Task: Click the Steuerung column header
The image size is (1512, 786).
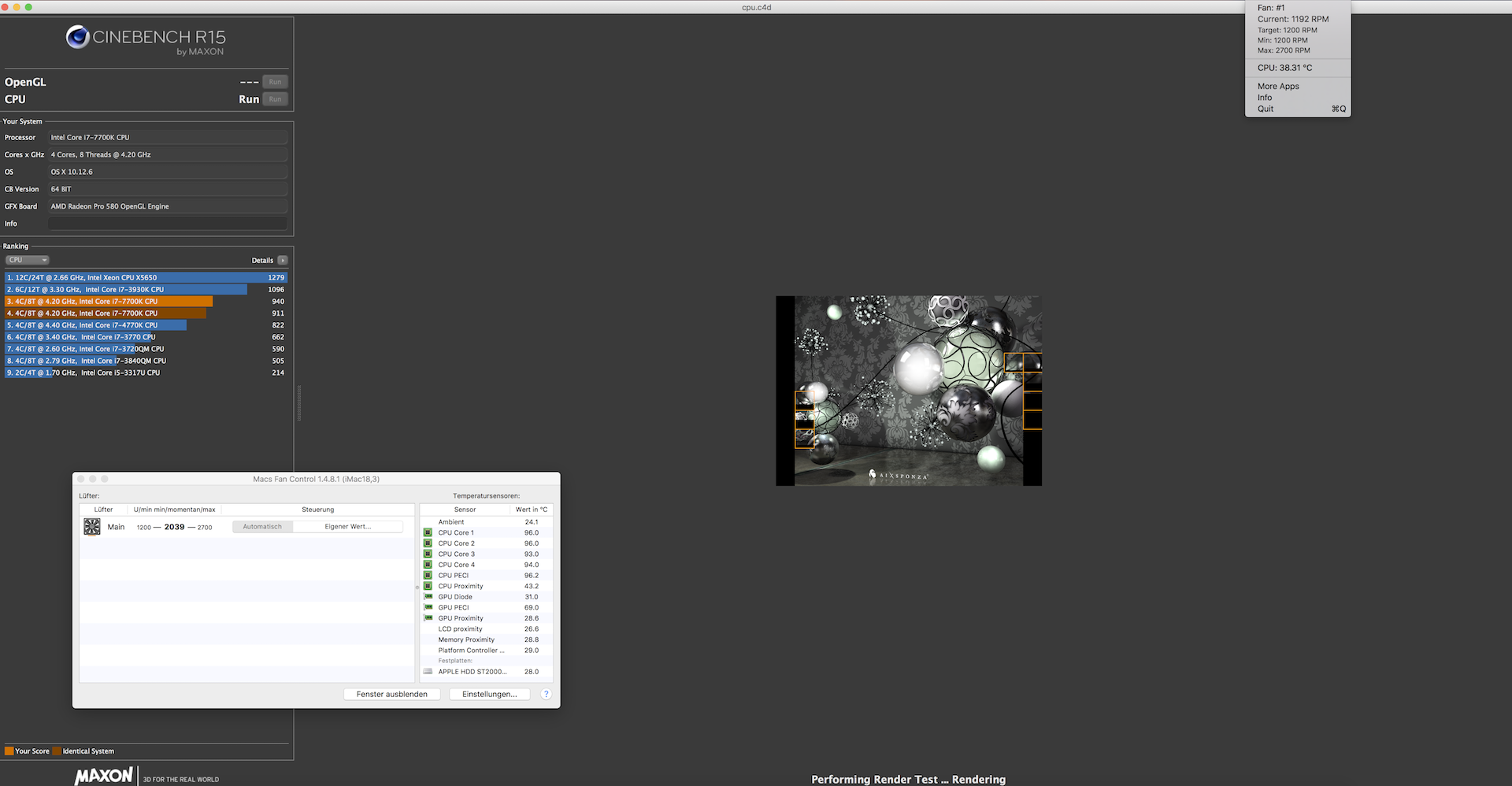Action: tap(318, 510)
